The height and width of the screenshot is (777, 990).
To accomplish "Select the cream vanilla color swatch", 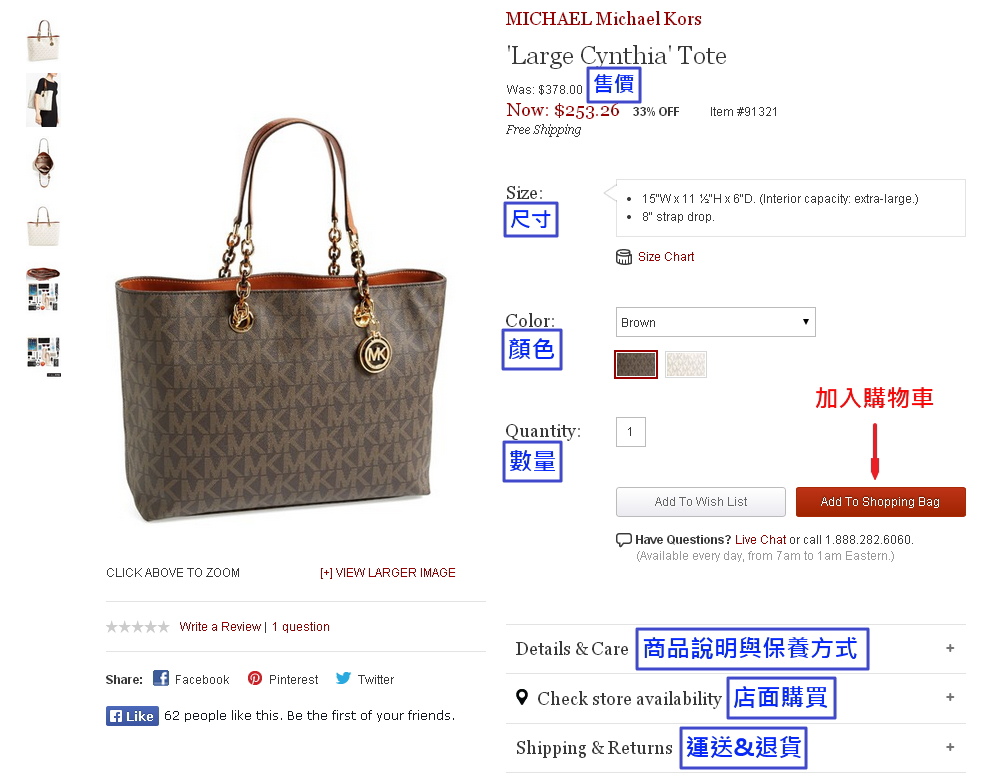I will click(x=686, y=365).
